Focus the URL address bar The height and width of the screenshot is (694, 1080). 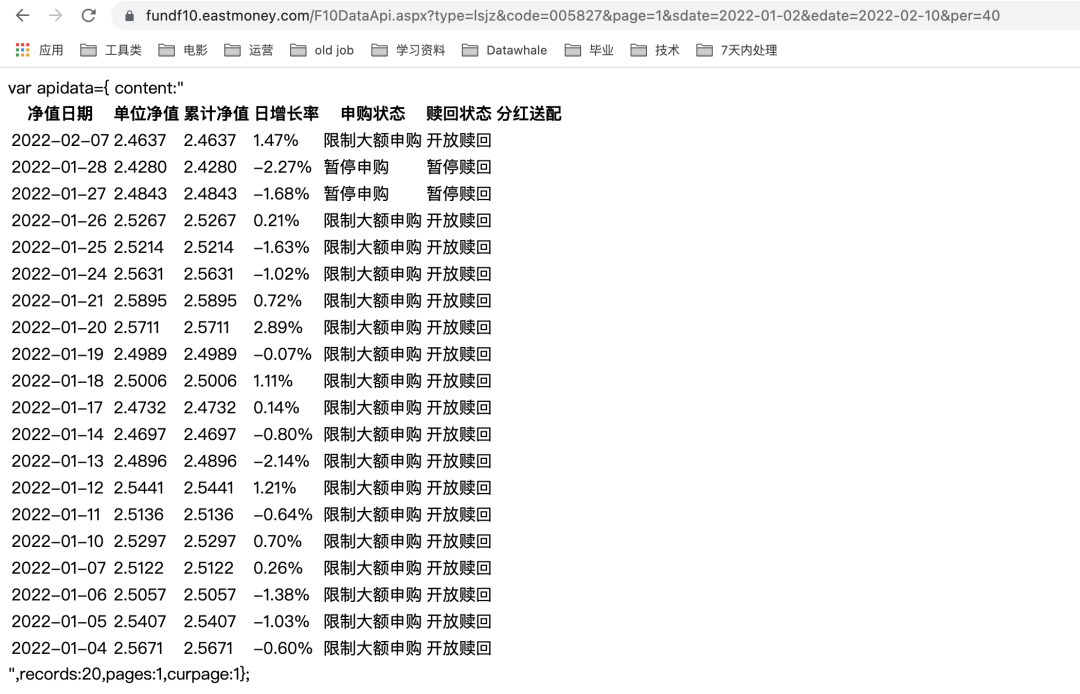[x=572, y=16]
